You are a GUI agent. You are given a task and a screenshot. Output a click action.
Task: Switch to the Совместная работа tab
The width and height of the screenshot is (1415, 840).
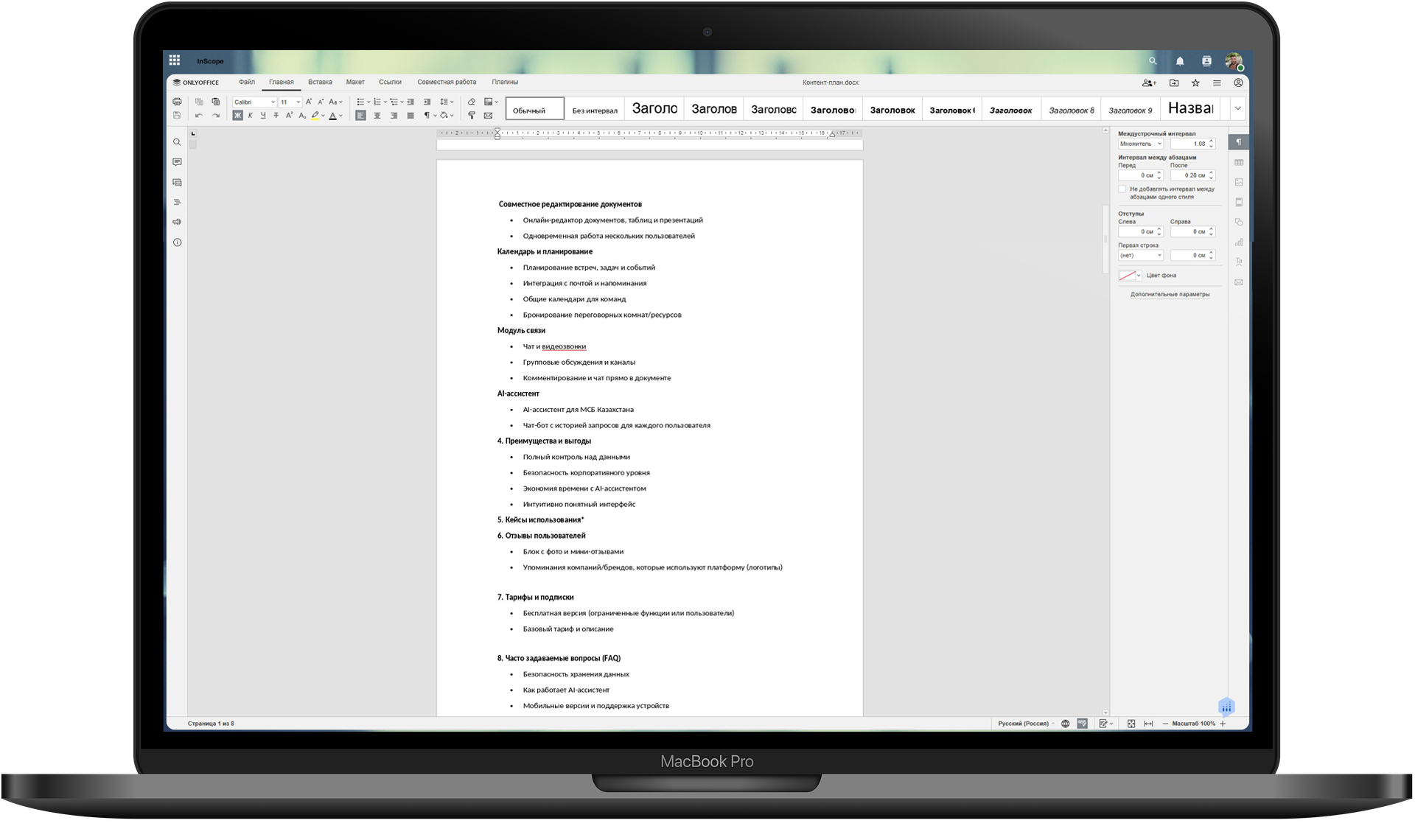pyautogui.click(x=447, y=82)
